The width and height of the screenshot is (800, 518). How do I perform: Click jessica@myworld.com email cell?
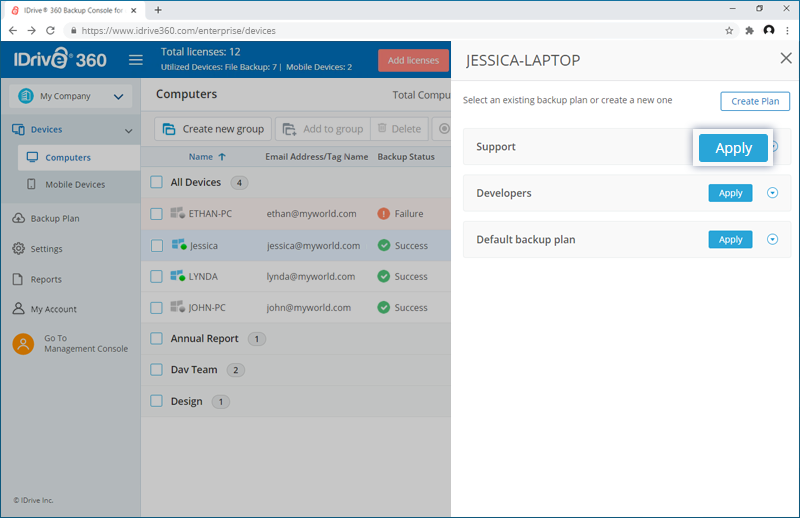[313, 245]
